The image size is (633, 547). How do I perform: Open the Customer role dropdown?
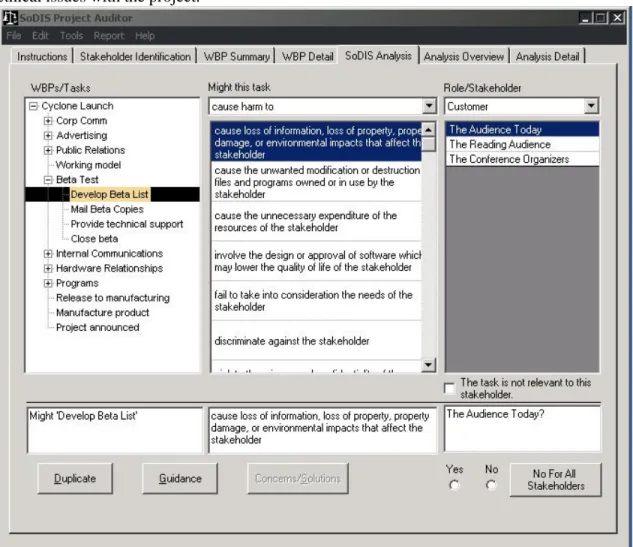(591, 106)
